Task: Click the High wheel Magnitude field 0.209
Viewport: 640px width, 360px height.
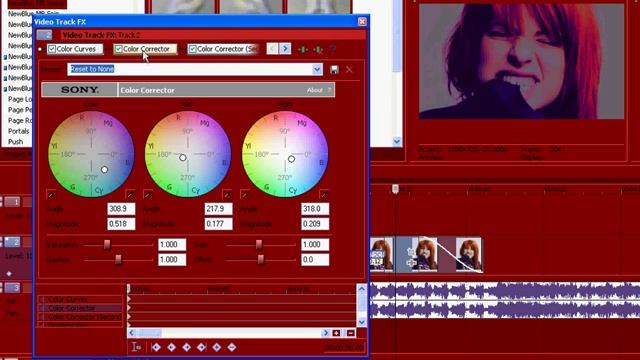Action: tap(315, 224)
